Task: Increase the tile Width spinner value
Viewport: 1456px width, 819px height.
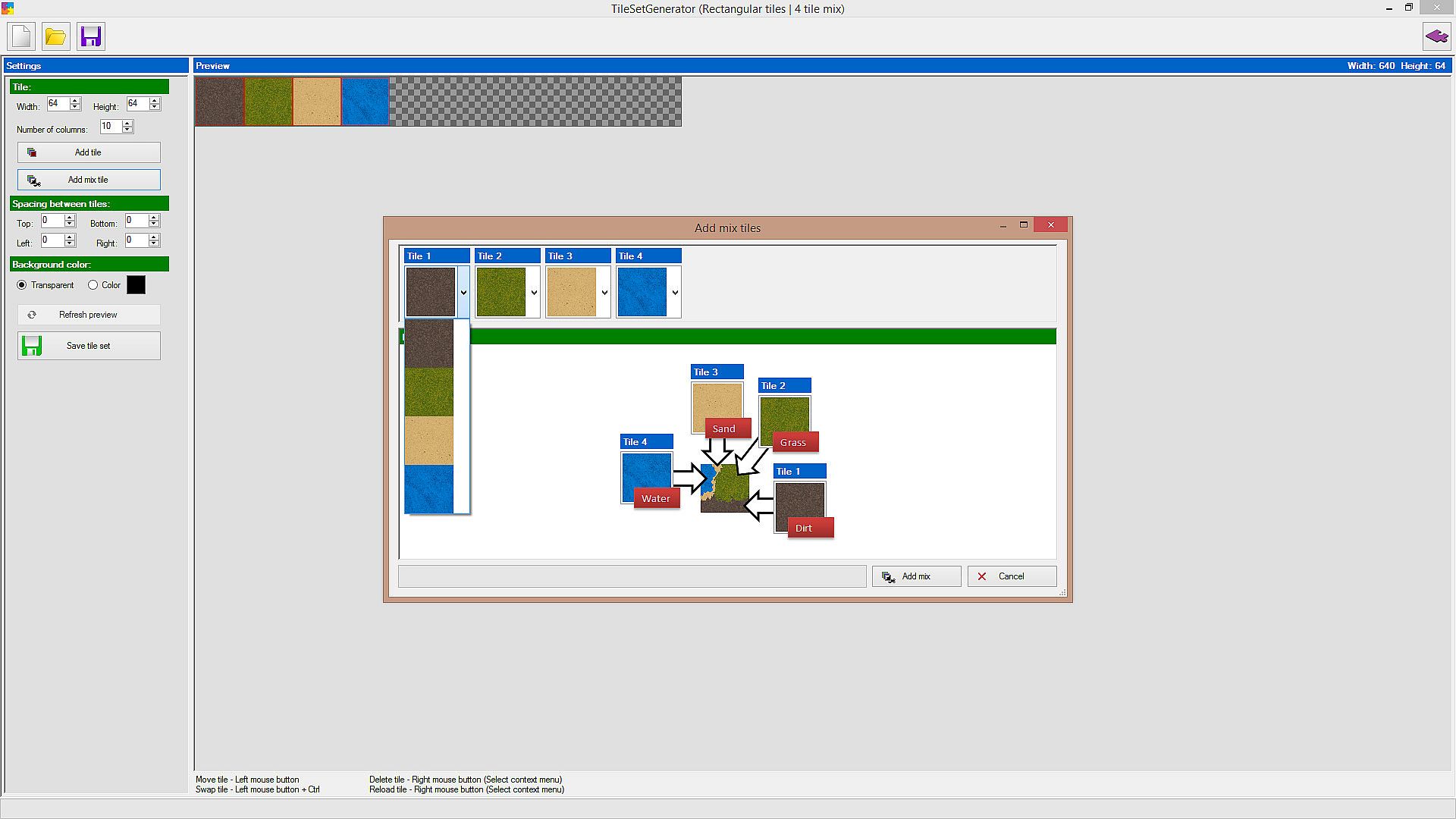Action: coord(75,100)
